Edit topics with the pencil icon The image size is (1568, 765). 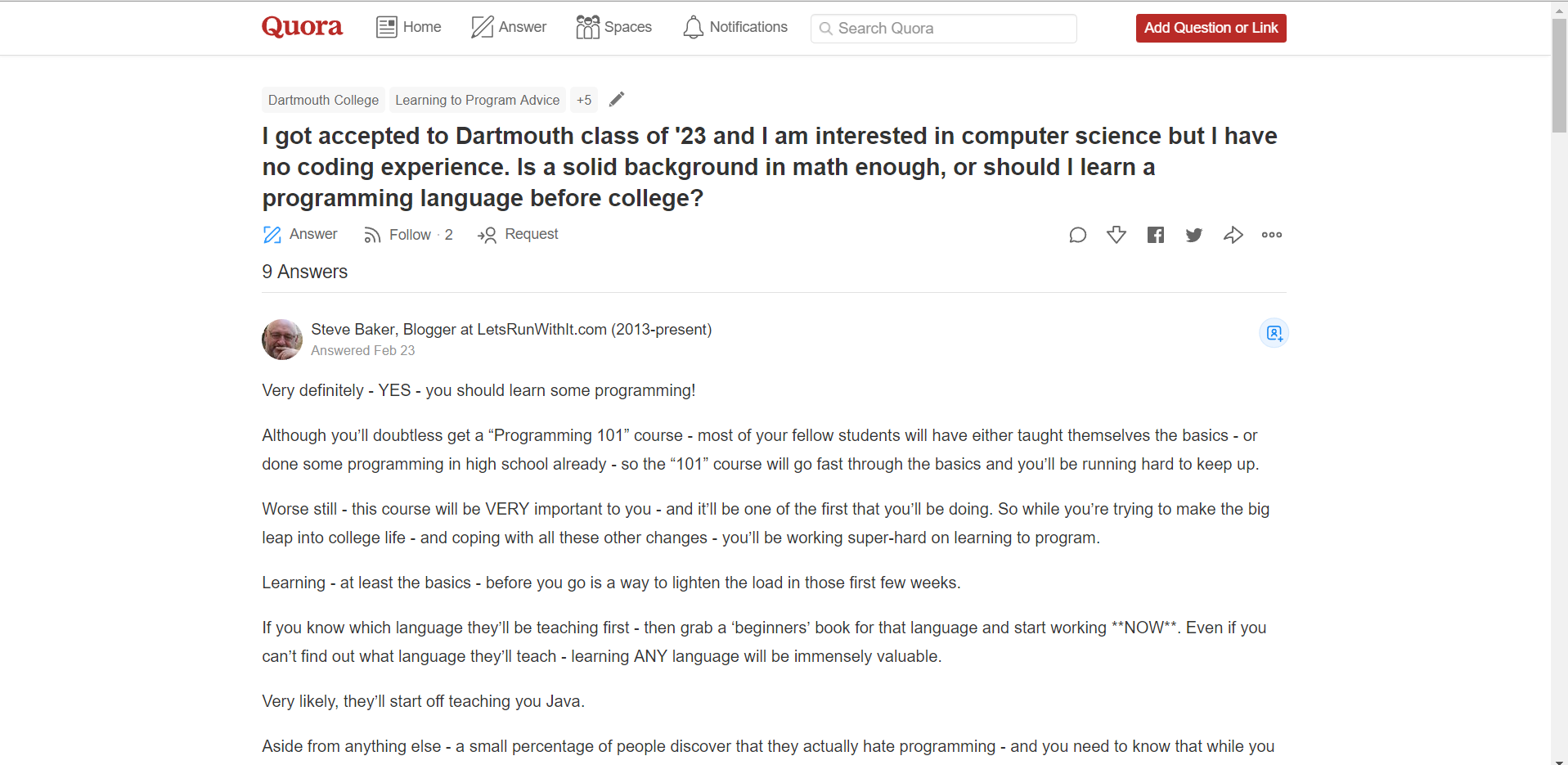pyautogui.click(x=617, y=99)
